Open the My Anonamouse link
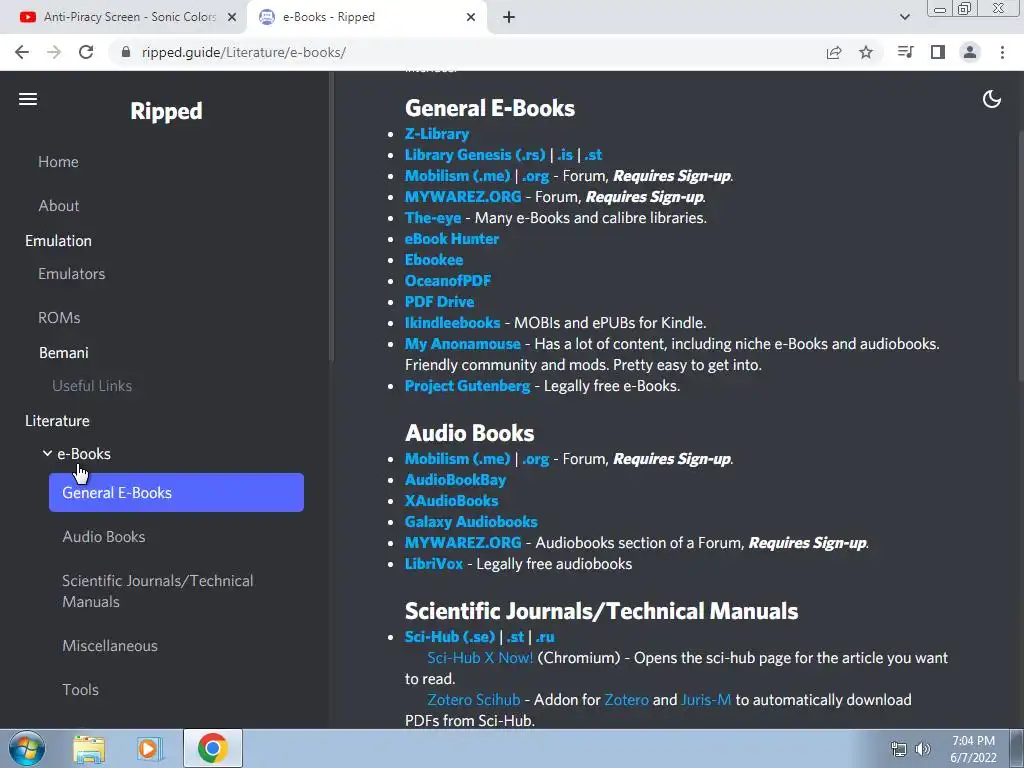Image resolution: width=1024 pixels, height=768 pixels. pyautogui.click(x=462, y=344)
